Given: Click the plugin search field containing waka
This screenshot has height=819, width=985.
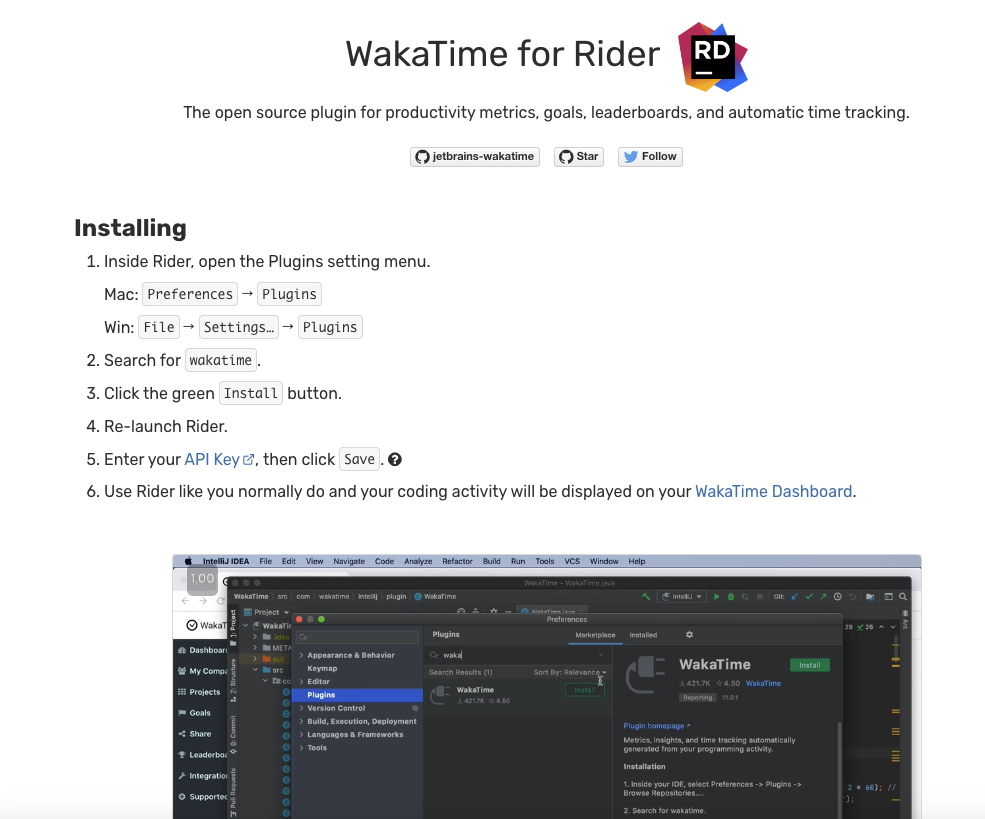Looking at the screenshot, I should pyautogui.click(x=517, y=655).
